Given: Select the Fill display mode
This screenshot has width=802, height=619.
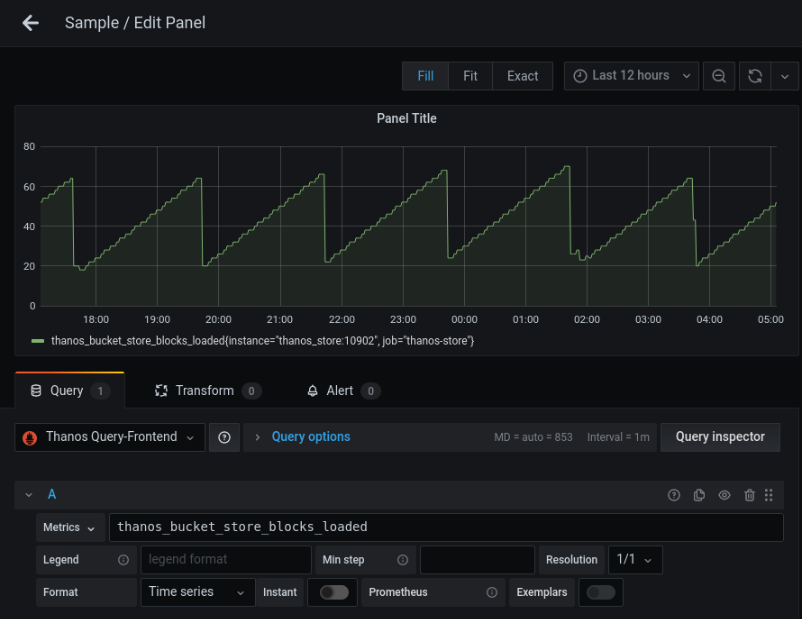Looking at the screenshot, I should pyautogui.click(x=425, y=76).
